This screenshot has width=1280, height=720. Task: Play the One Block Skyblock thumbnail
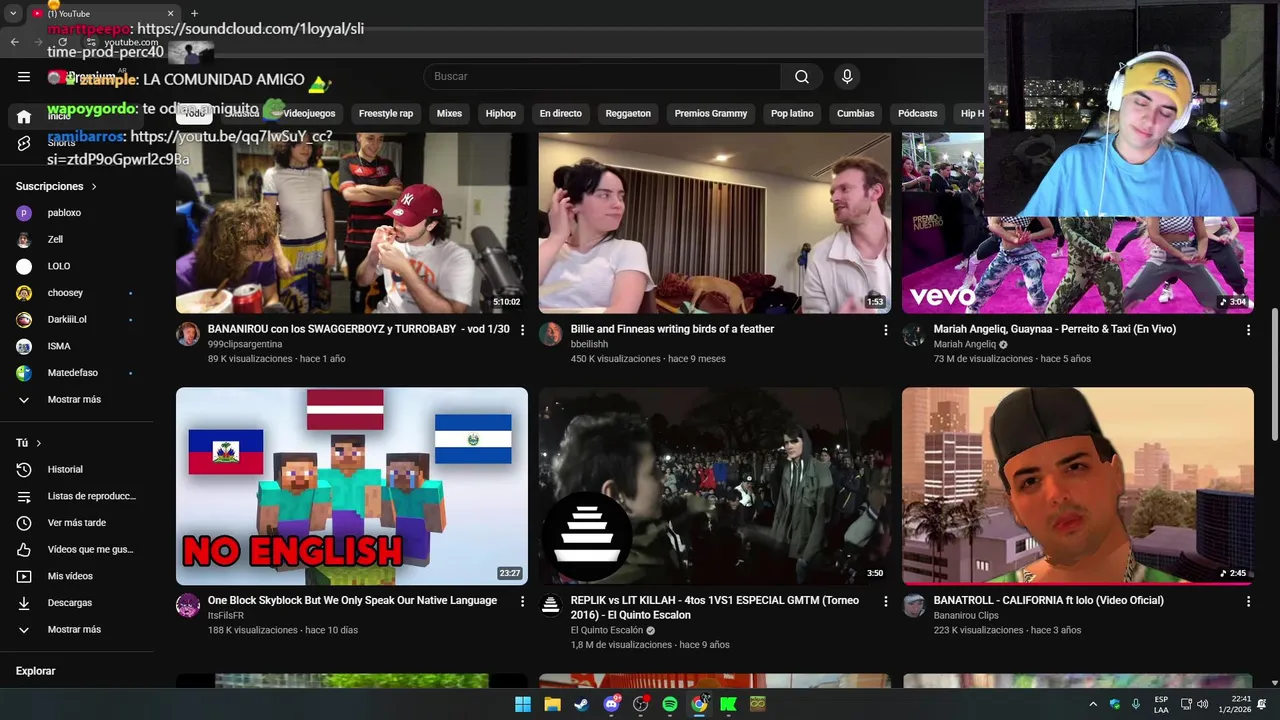(x=352, y=486)
